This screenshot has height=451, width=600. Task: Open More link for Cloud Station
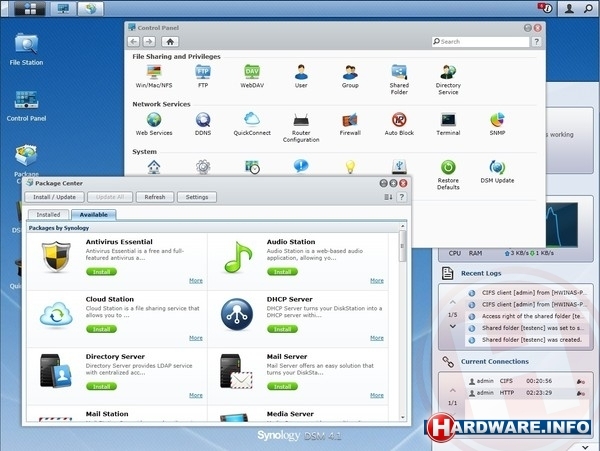coord(196,338)
